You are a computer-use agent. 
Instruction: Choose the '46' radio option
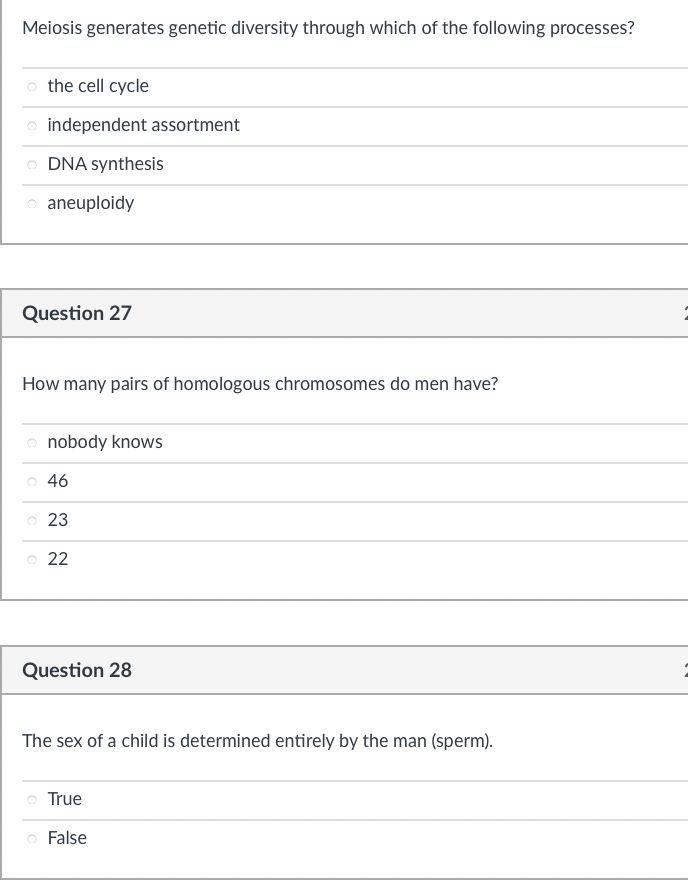33,482
